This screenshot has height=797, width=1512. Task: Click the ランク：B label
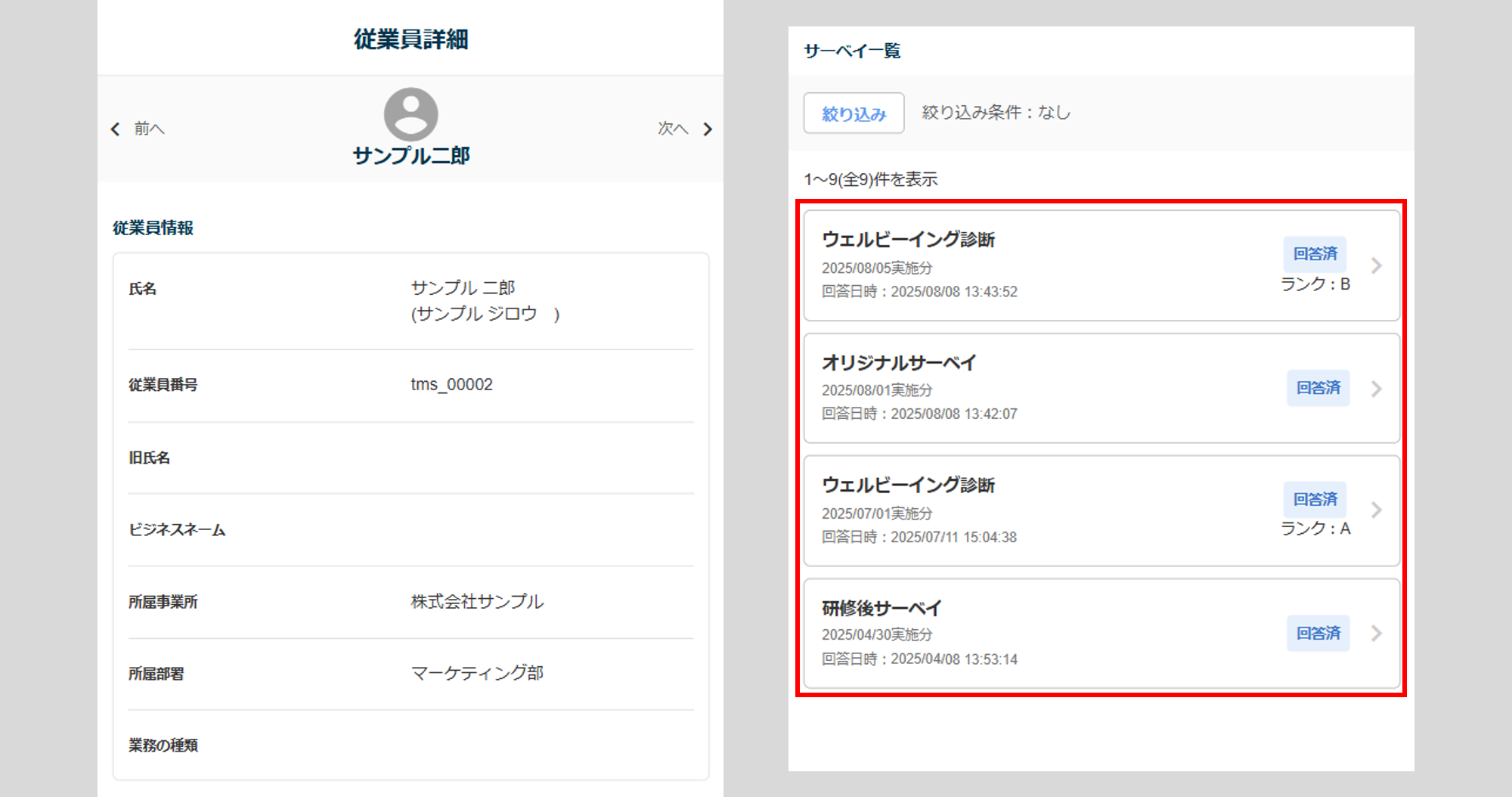coord(1315,284)
